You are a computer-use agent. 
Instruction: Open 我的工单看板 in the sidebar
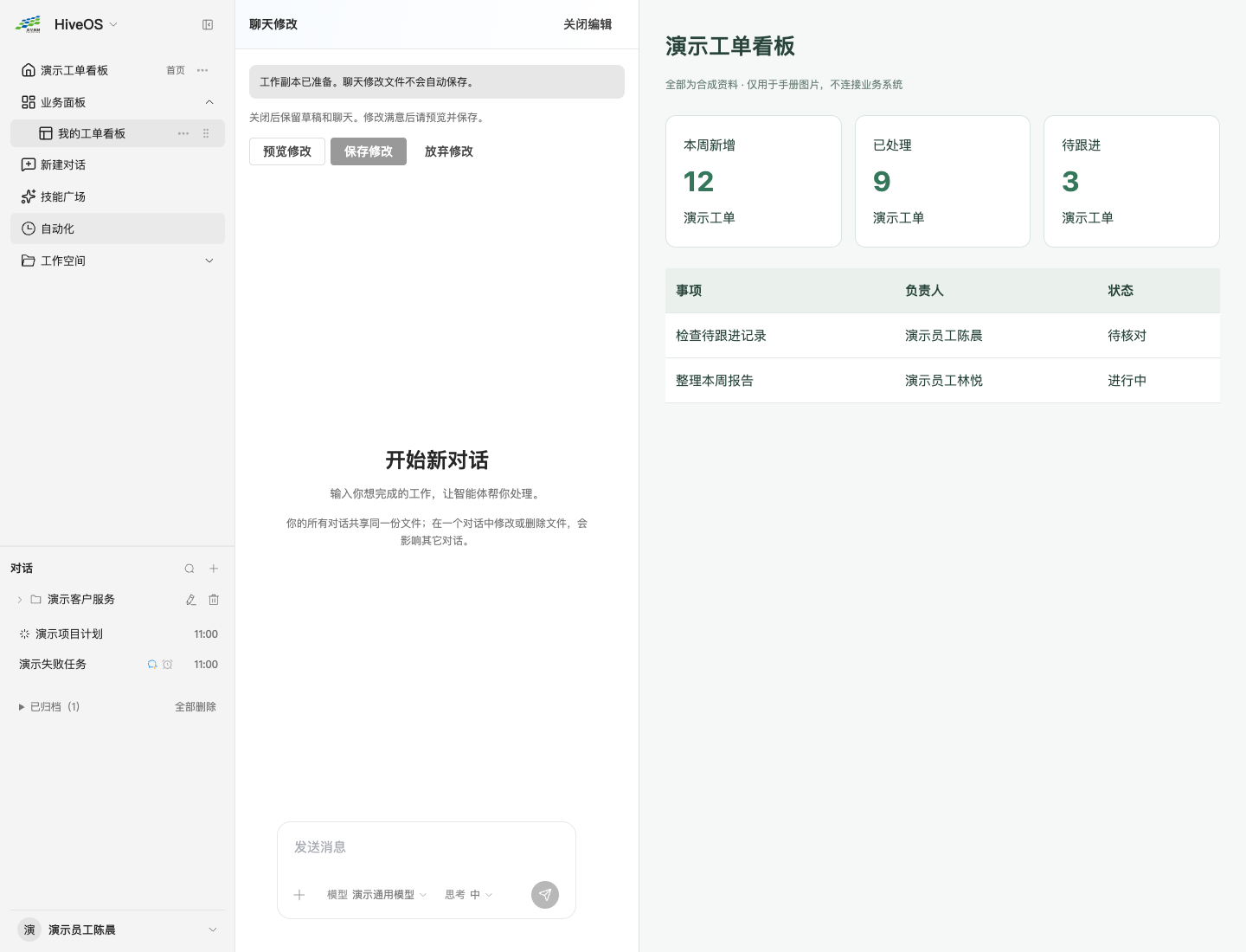(118, 133)
